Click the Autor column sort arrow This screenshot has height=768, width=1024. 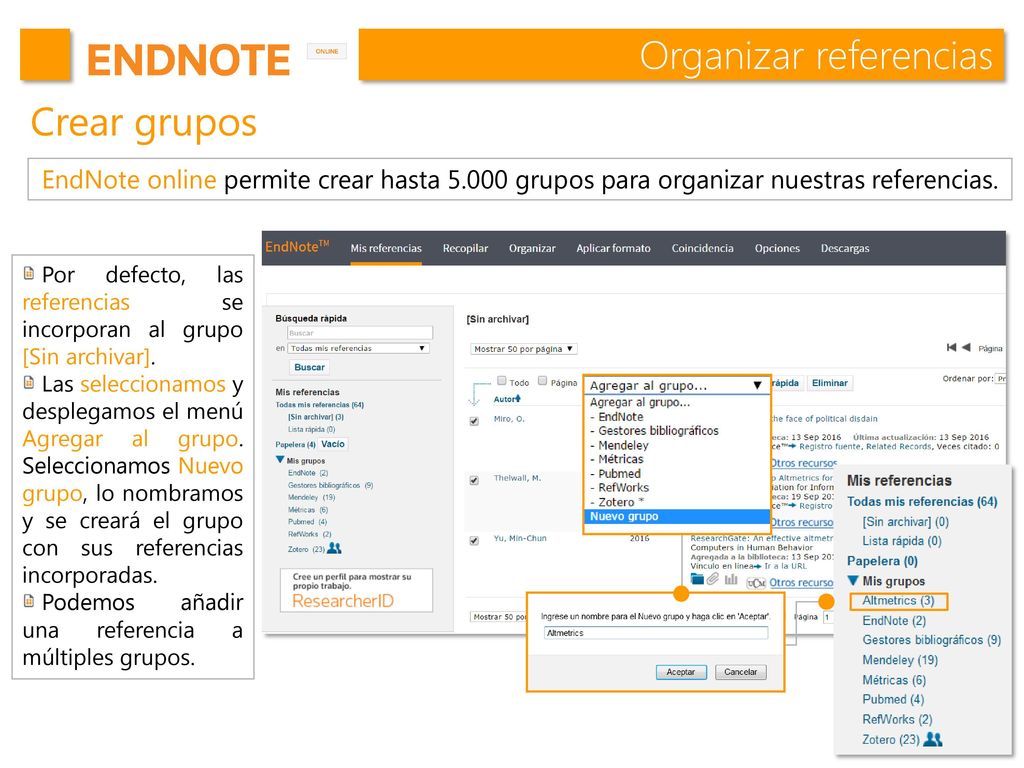pyautogui.click(x=519, y=399)
